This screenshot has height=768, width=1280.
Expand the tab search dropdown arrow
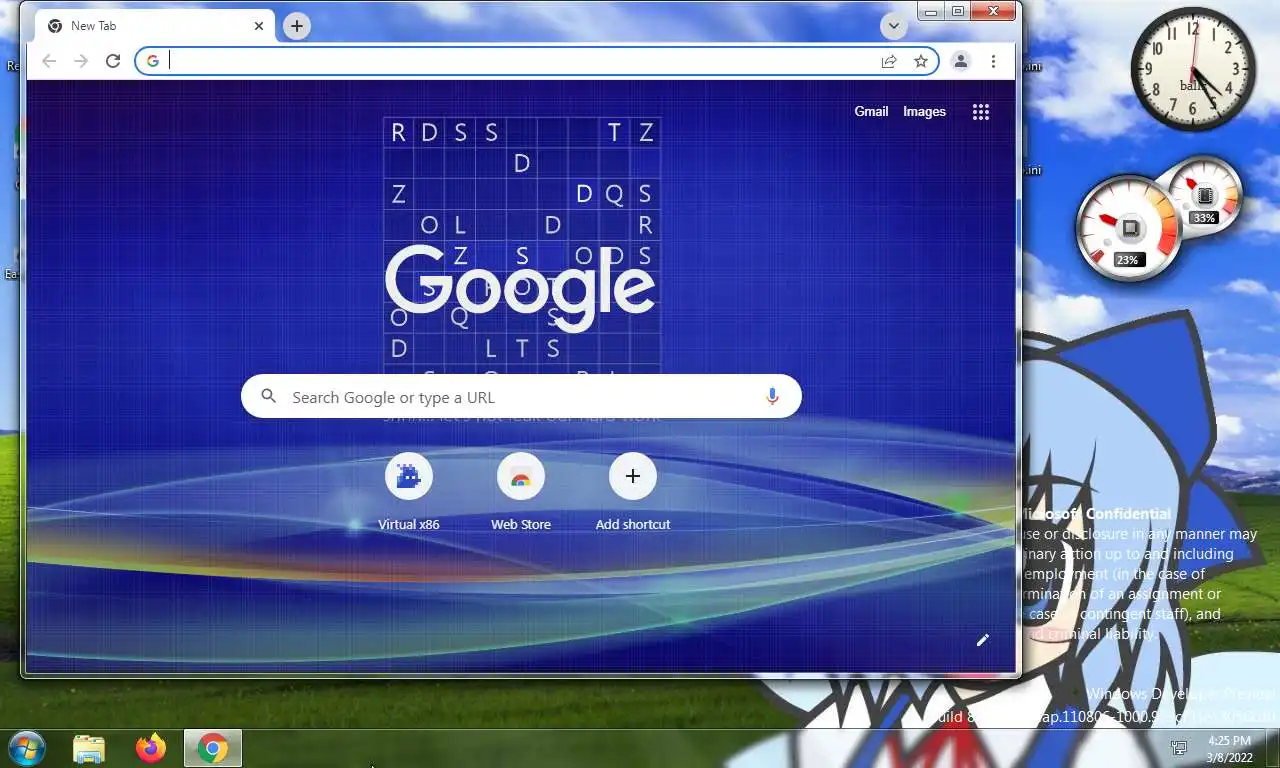click(x=893, y=26)
